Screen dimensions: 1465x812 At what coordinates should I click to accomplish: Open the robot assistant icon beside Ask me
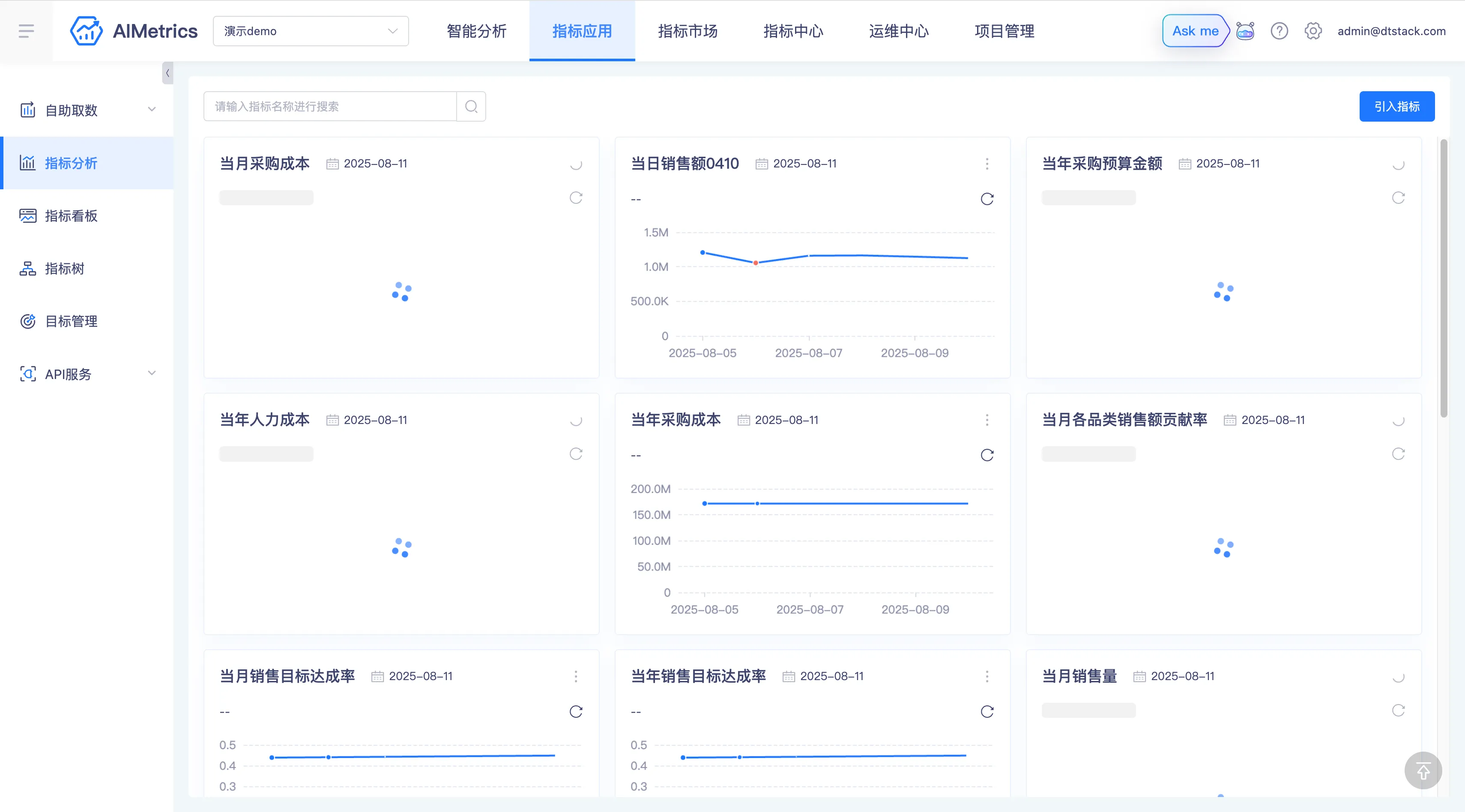coord(1245,31)
